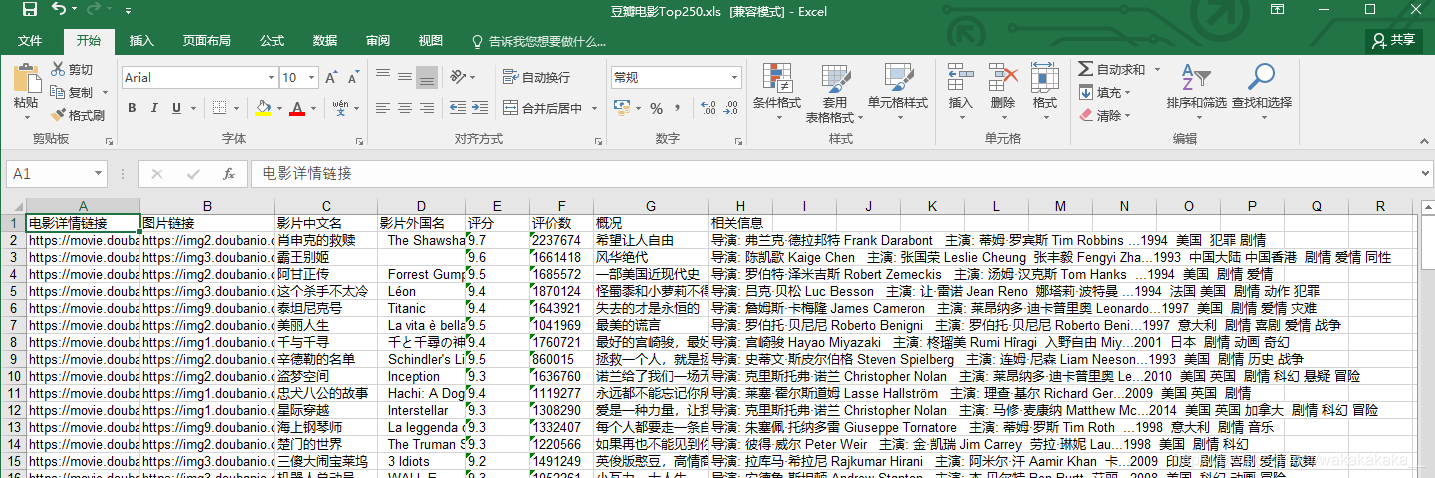Click the Save icon in quick access toolbar
1435x478 pixels.
[x=29, y=10]
